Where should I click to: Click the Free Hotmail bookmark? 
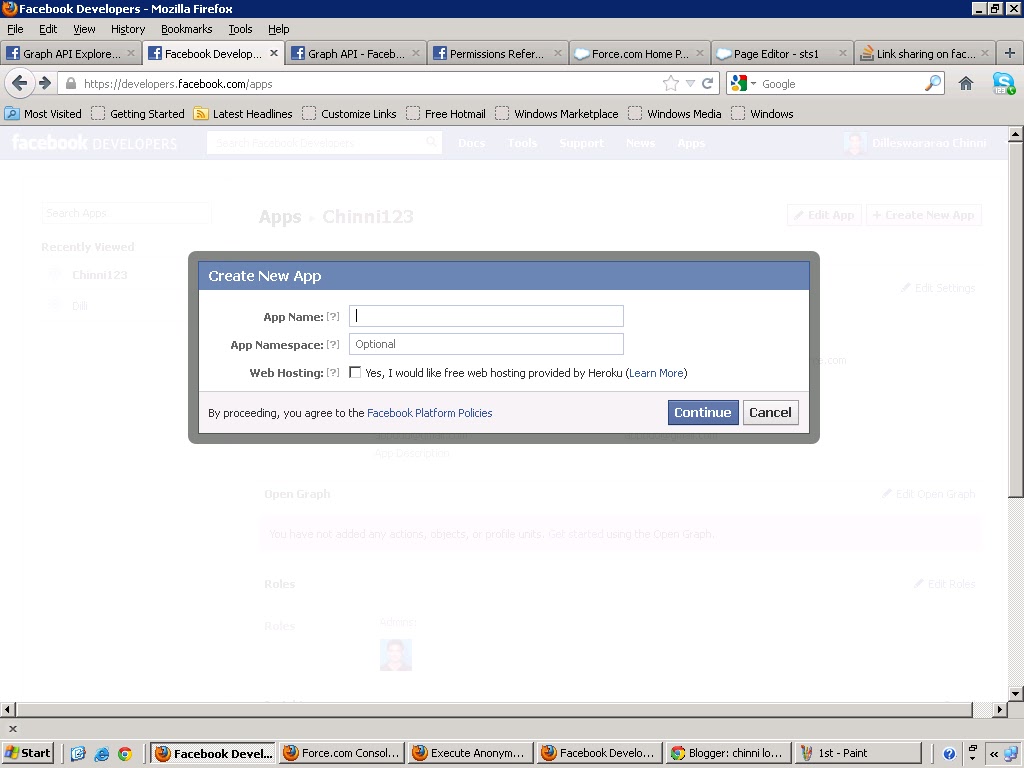[x=445, y=114]
